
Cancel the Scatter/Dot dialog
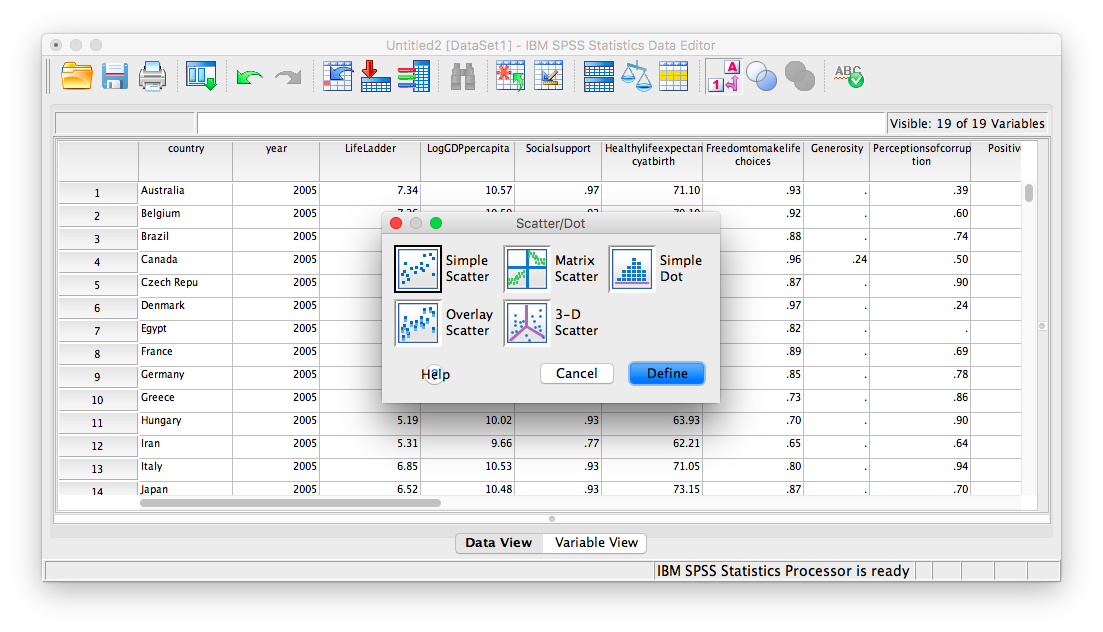577,374
